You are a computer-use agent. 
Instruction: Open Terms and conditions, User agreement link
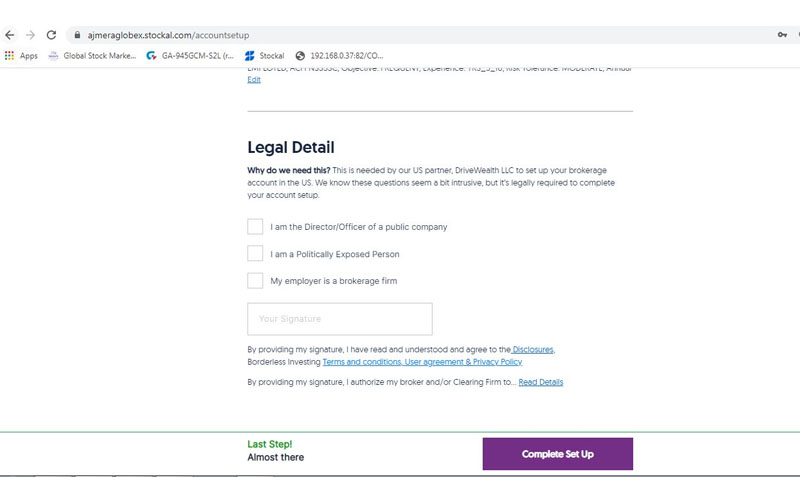(x=422, y=362)
